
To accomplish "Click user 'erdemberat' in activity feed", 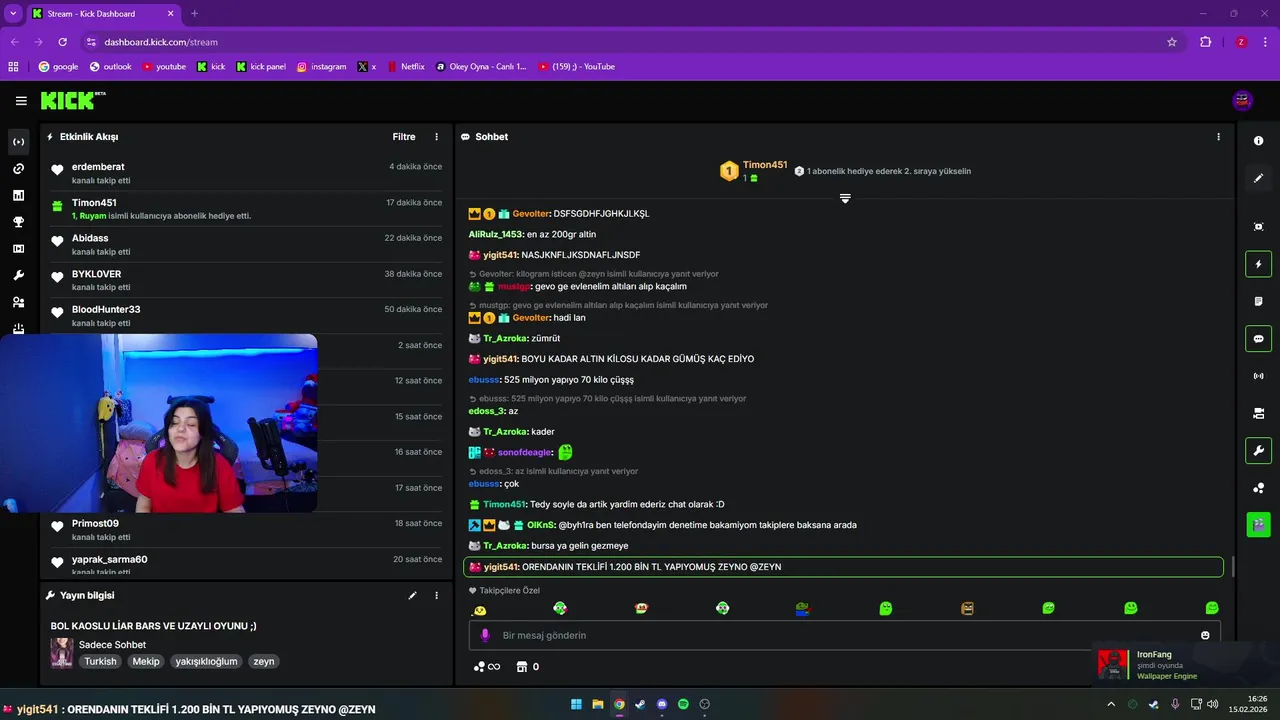I will point(98,167).
